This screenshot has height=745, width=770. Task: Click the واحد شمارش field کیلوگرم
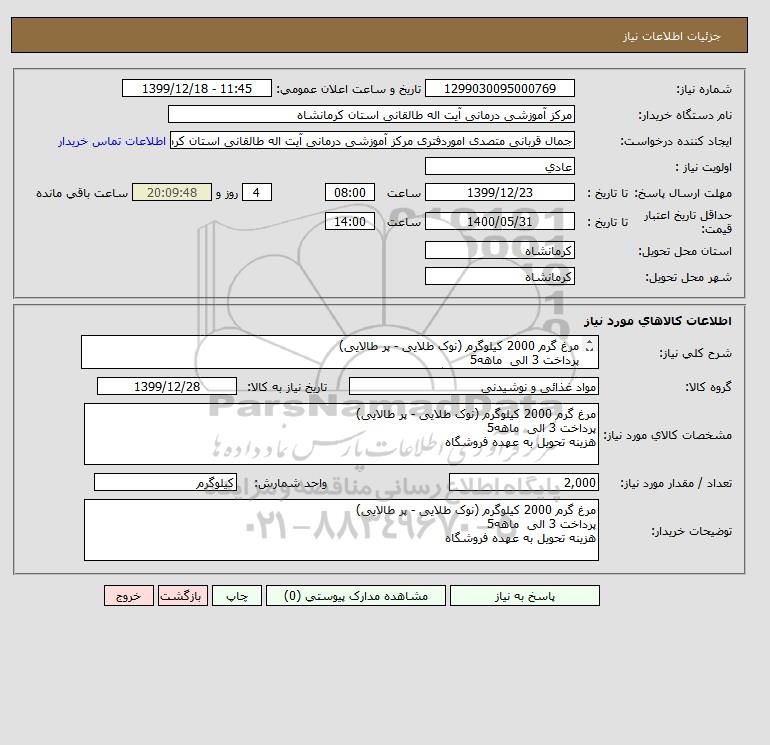tap(165, 482)
